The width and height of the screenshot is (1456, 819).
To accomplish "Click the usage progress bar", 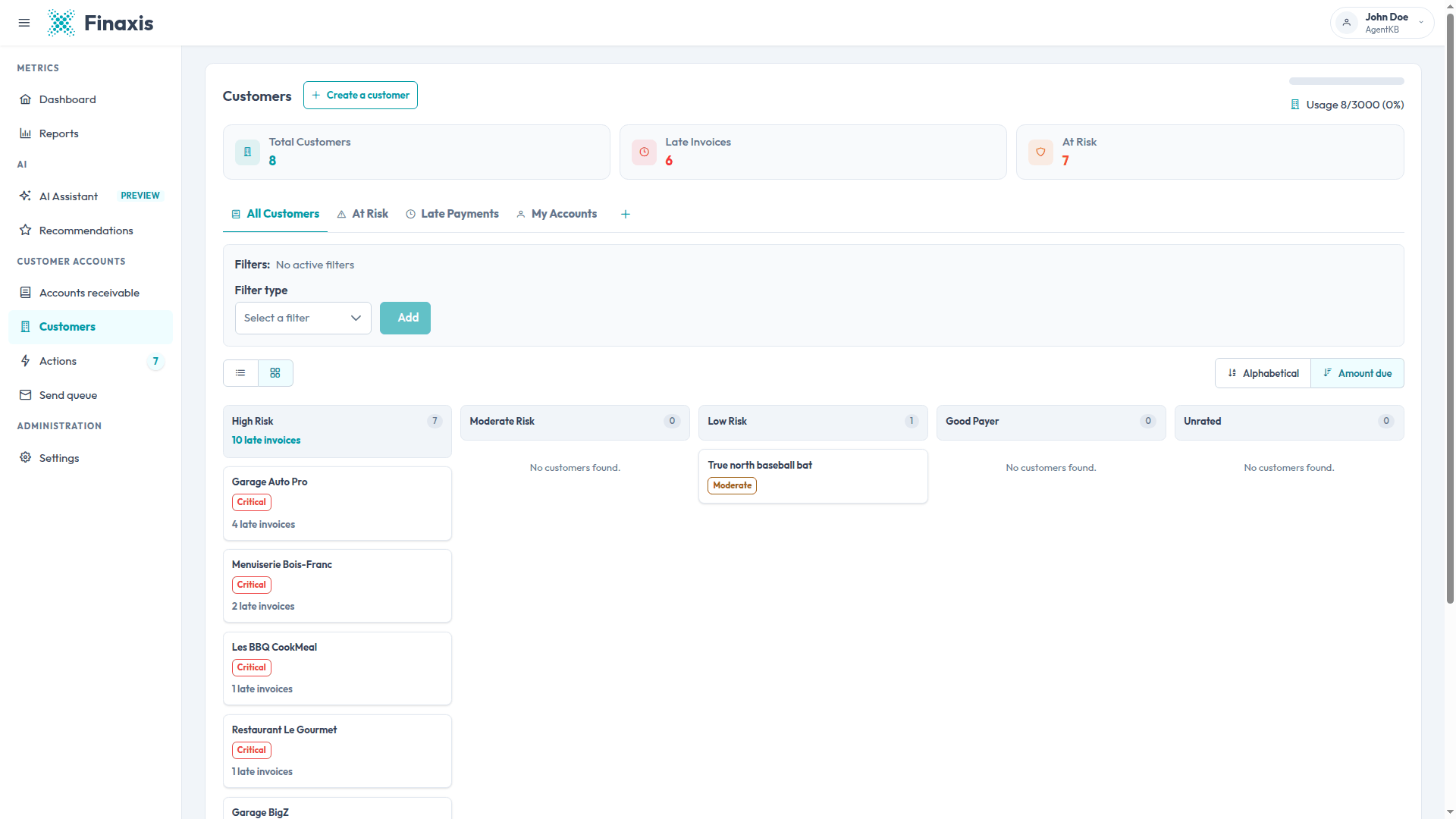I will pyautogui.click(x=1346, y=81).
